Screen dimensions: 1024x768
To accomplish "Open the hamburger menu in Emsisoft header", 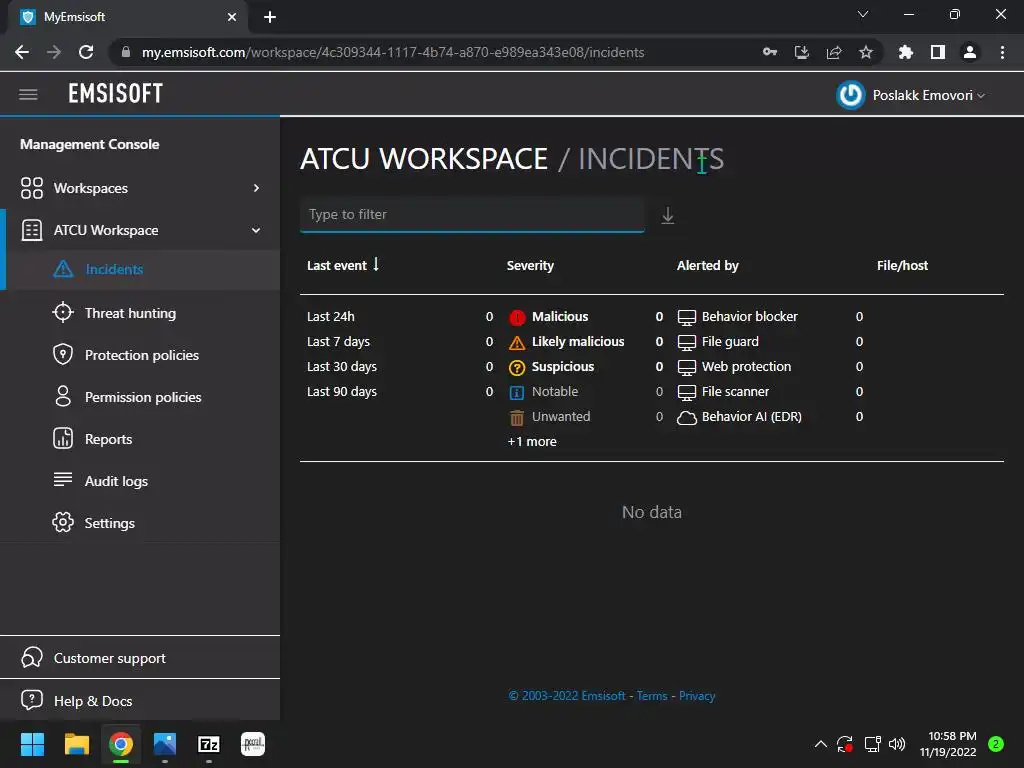I will click(28, 94).
